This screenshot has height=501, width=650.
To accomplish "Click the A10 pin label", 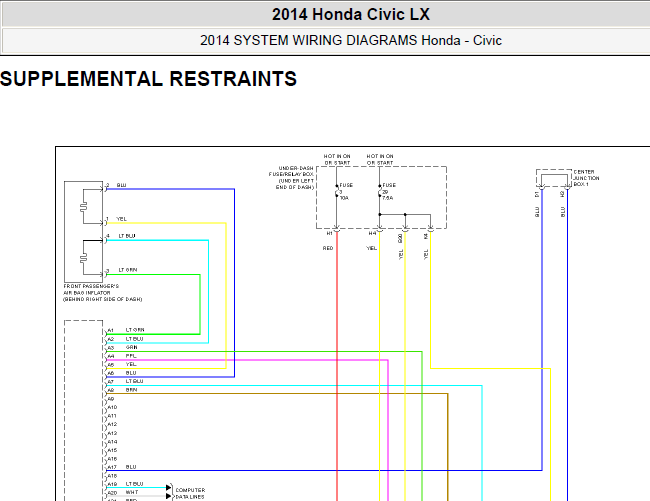I will (112, 407).
